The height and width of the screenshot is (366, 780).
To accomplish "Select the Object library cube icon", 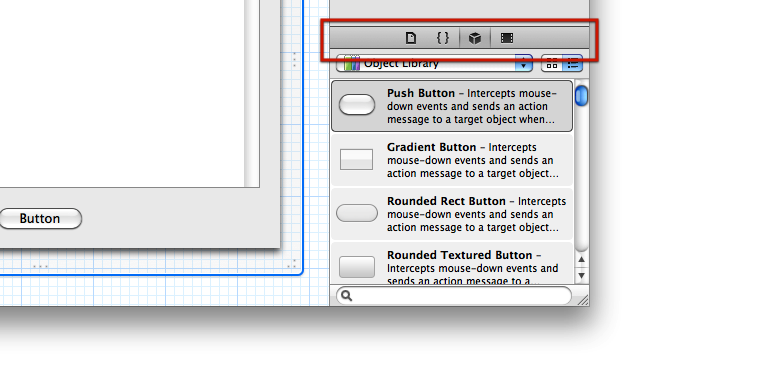I will click(x=475, y=38).
